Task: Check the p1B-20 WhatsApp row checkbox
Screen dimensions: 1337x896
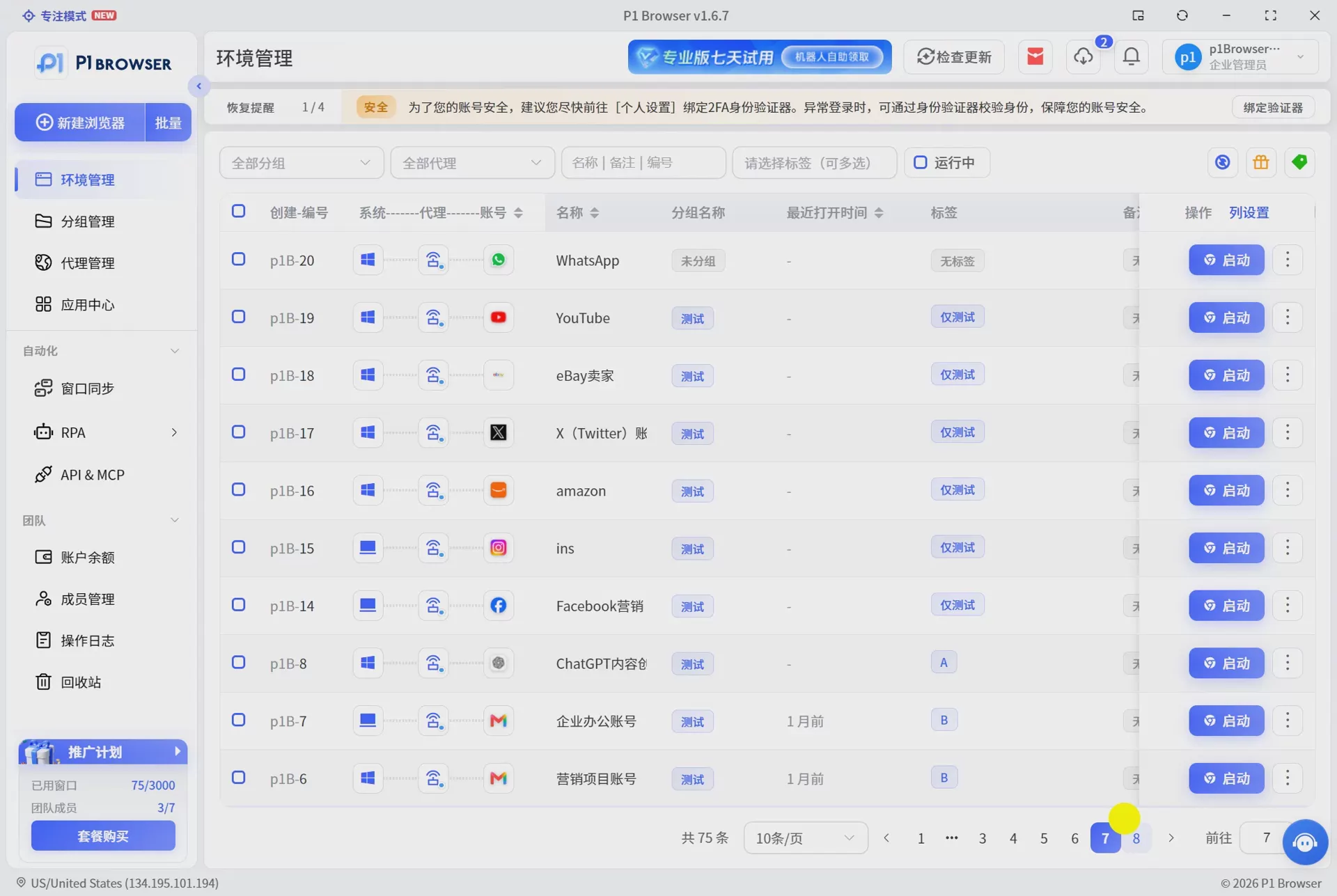Action: tap(238, 259)
